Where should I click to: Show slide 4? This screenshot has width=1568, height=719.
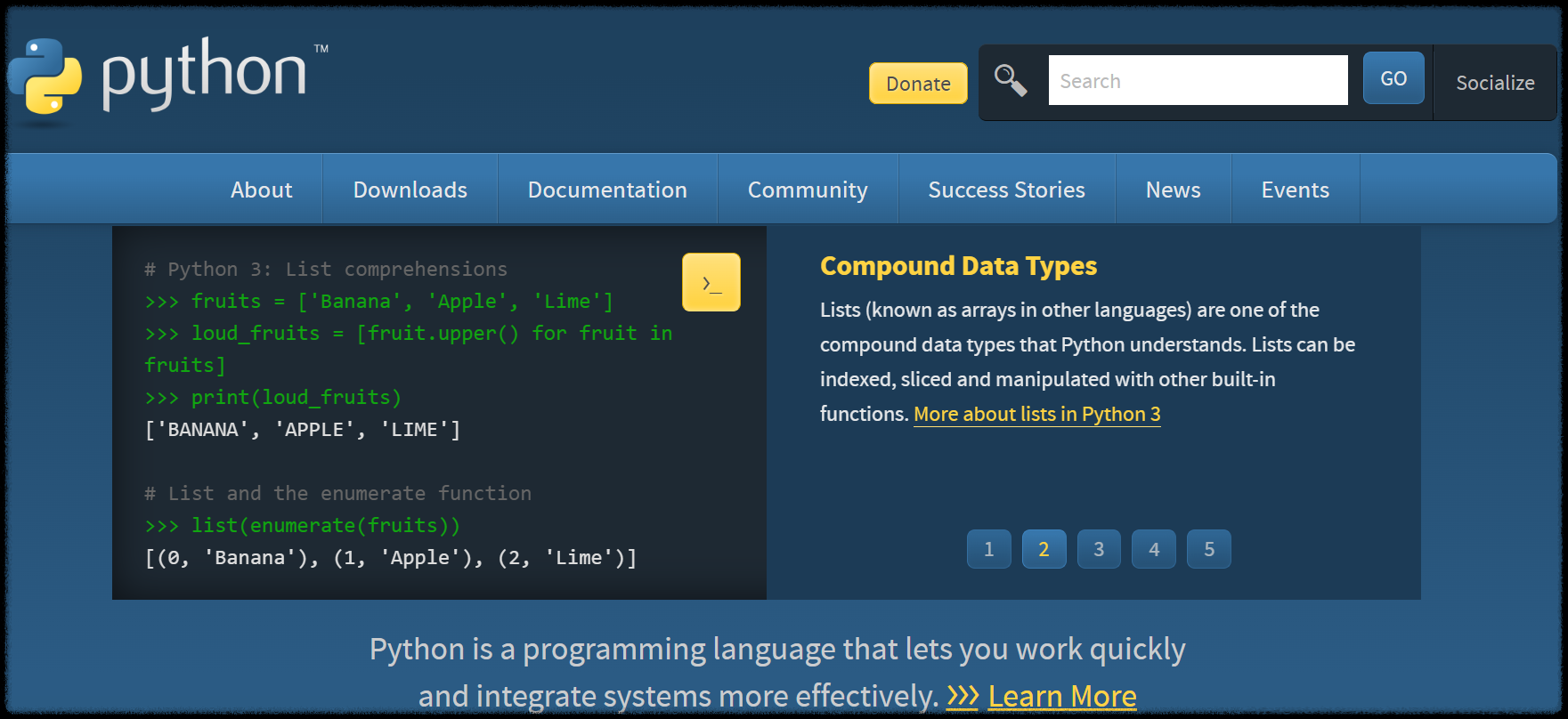(1154, 549)
